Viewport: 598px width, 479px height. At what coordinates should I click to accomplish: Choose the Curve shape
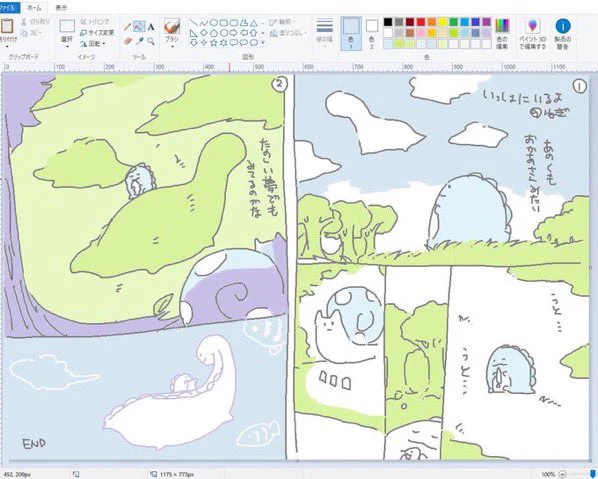click(x=204, y=23)
